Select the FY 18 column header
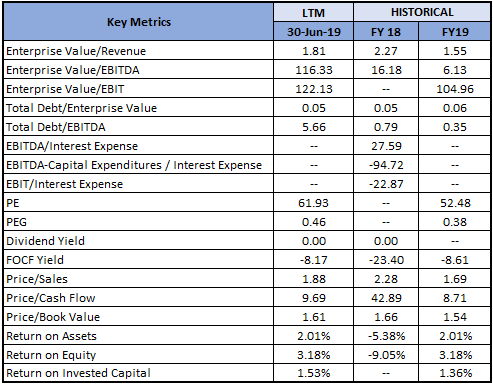The width and height of the screenshot is (493, 384). click(386, 32)
